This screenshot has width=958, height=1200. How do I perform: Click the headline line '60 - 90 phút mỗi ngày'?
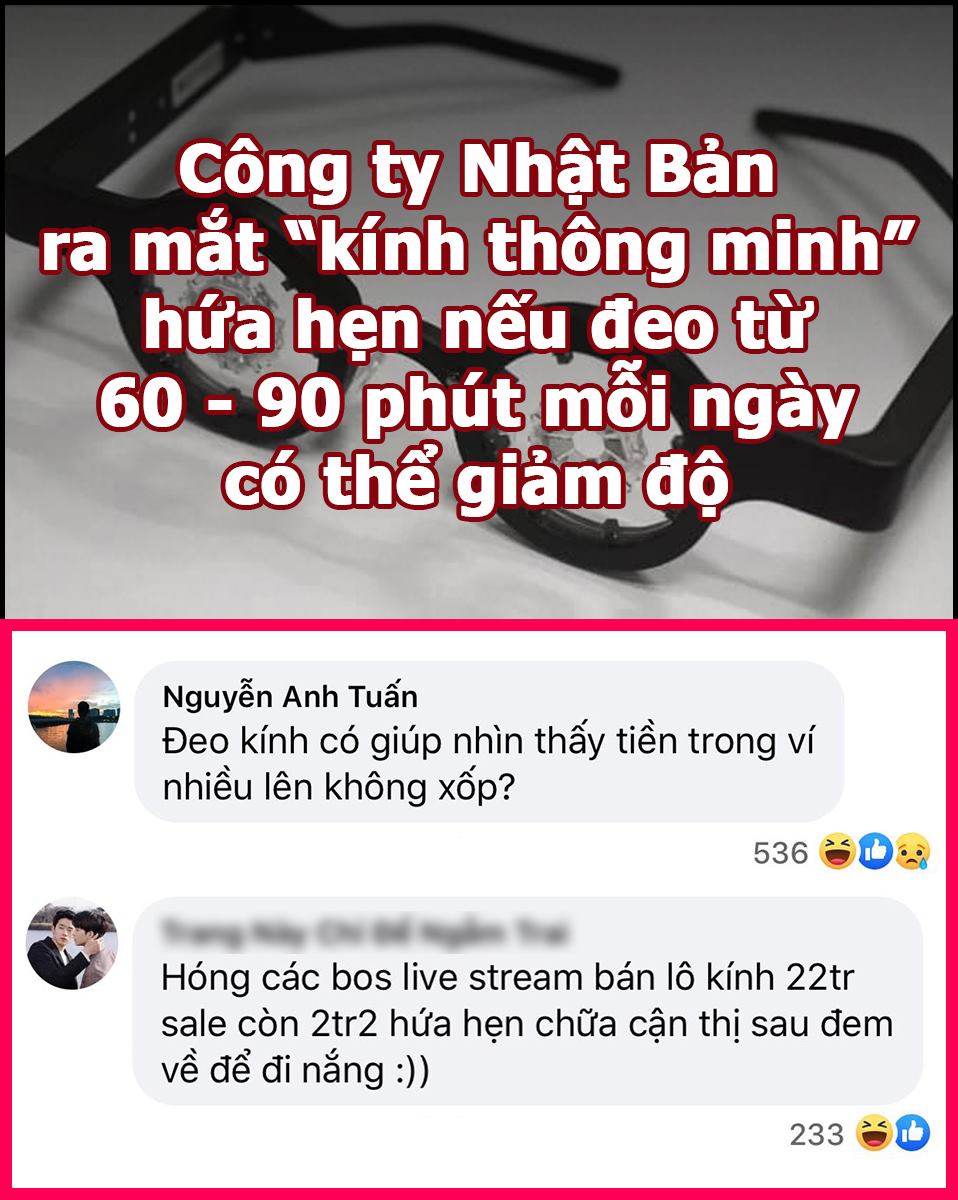coord(478,404)
